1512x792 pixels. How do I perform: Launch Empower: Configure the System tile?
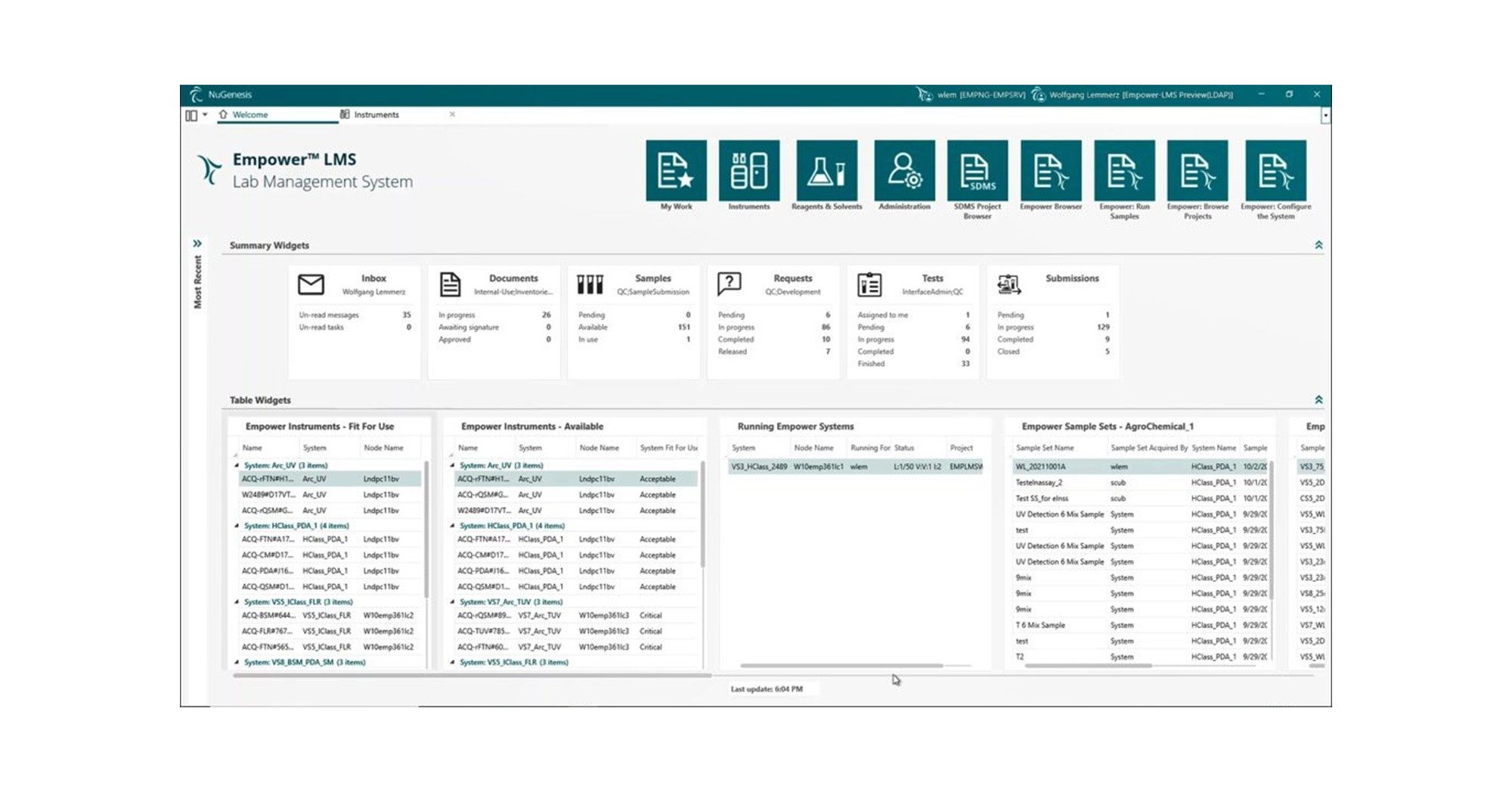coord(1275,170)
